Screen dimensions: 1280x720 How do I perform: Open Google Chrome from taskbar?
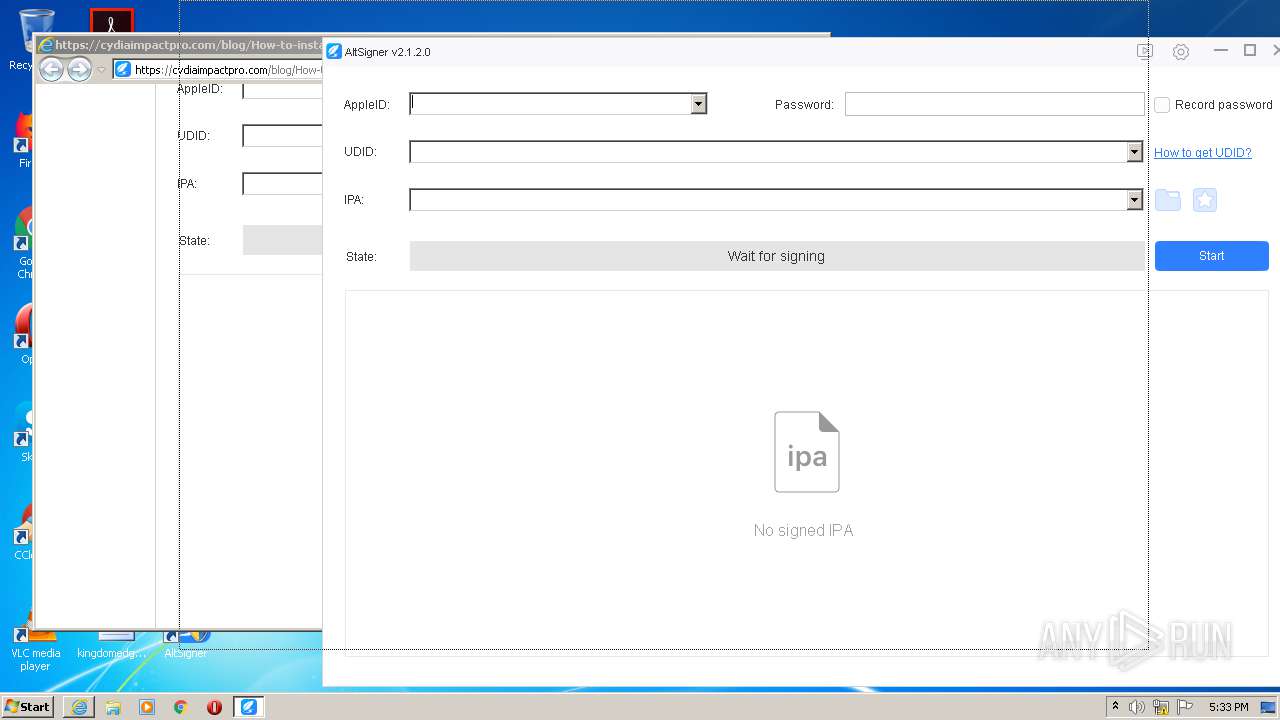coord(181,707)
